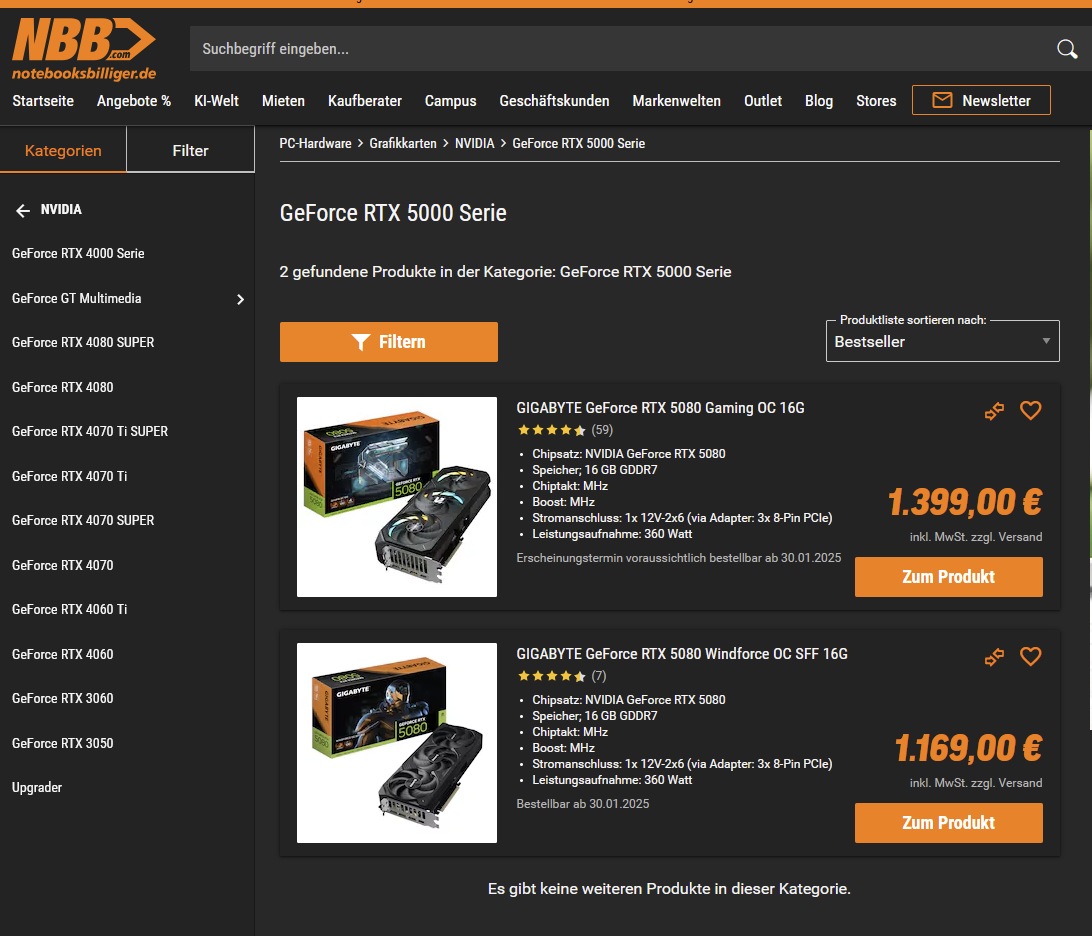The height and width of the screenshot is (936, 1092).
Task: Open the Geschäftskunden menu item
Action: [554, 101]
